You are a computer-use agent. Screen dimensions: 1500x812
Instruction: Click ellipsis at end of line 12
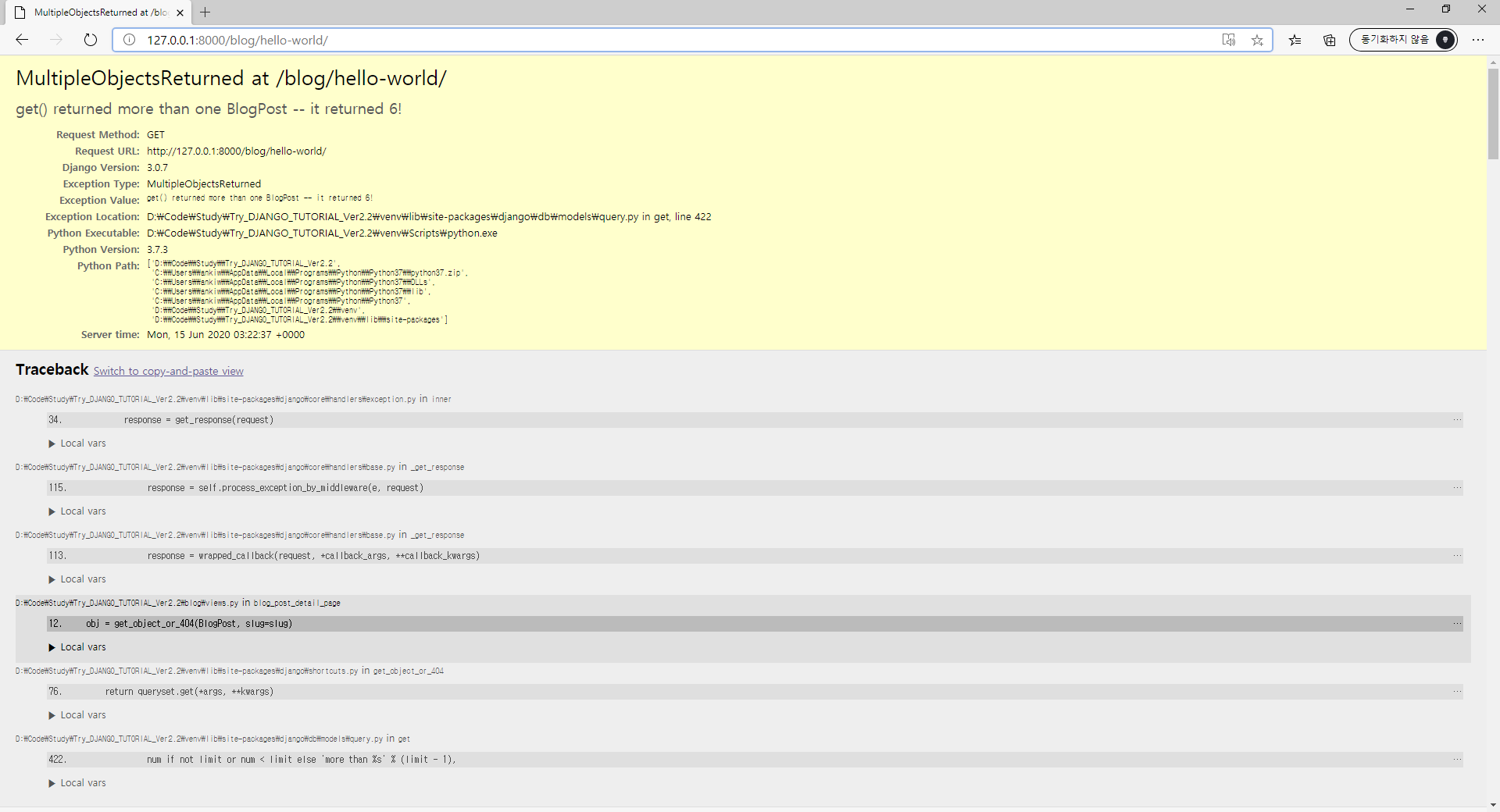pyautogui.click(x=1457, y=624)
